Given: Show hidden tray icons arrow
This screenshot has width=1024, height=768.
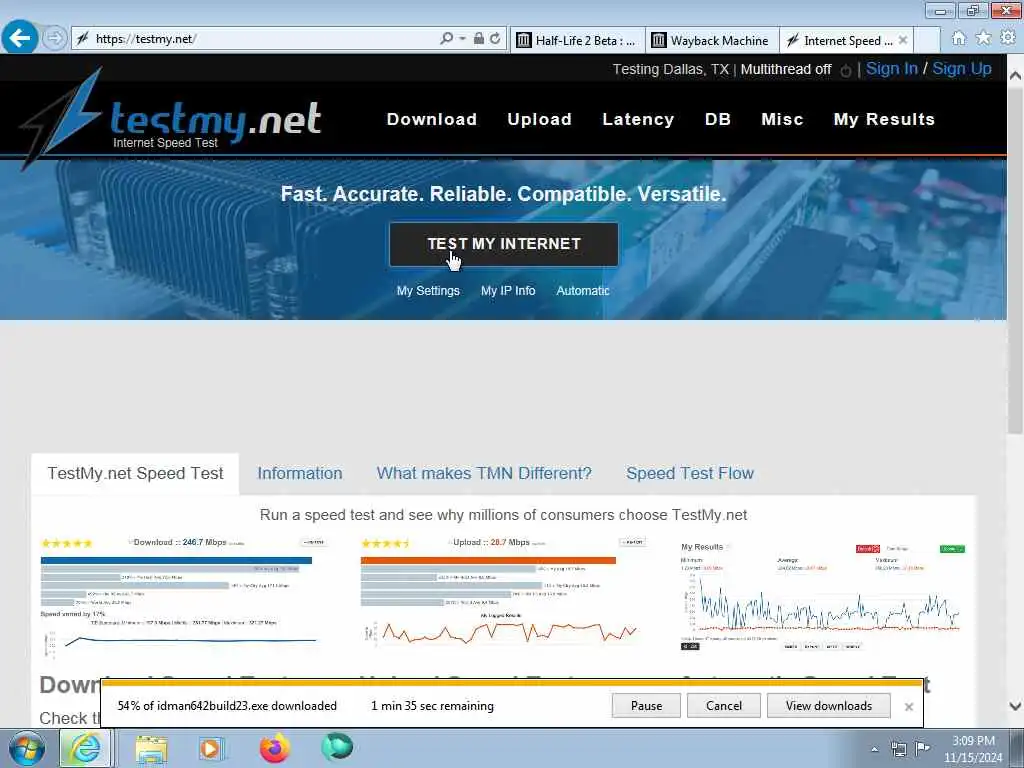Looking at the screenshot, I should pyautogui.click(x=874, y=749).
